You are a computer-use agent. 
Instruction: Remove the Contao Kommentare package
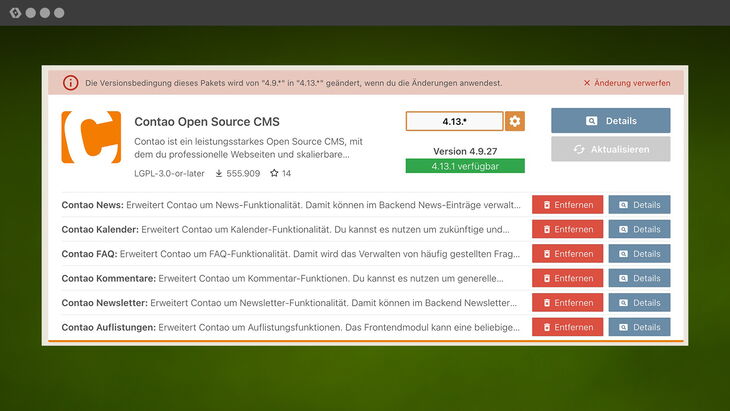click(567, 278)
